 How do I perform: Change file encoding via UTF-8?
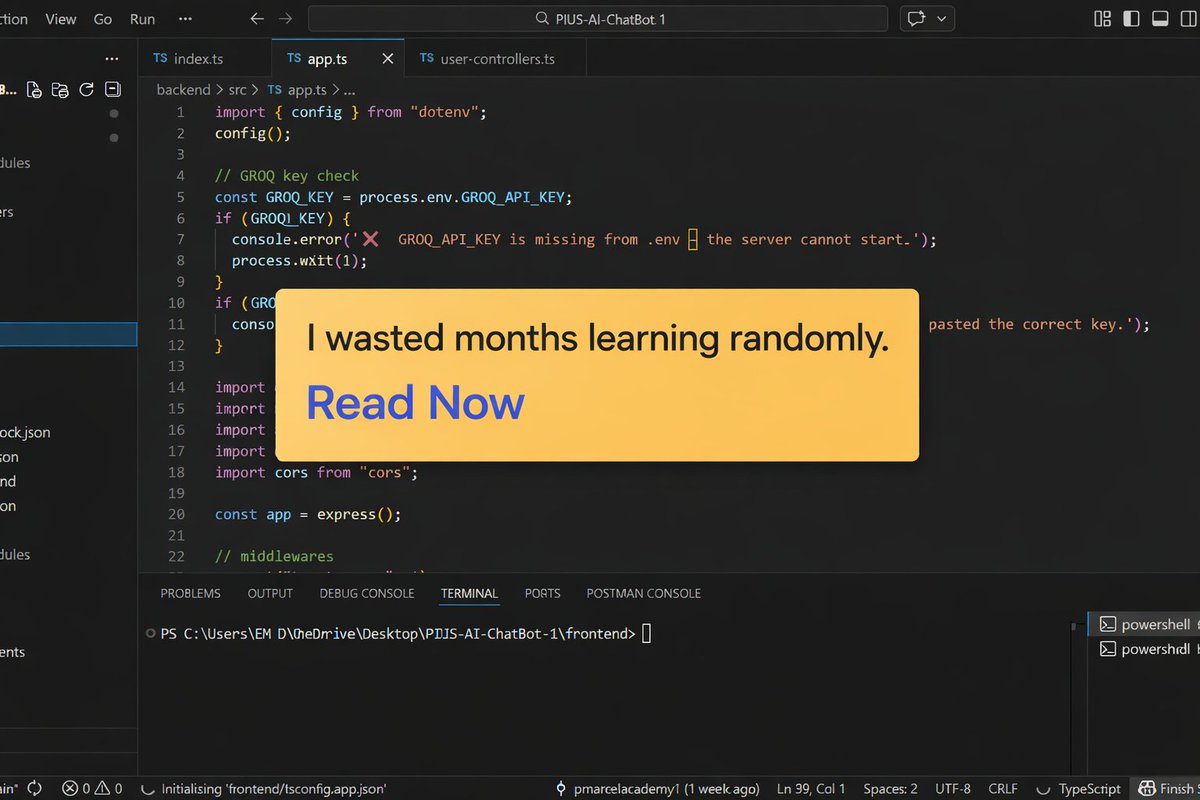[x=953, y=788]
